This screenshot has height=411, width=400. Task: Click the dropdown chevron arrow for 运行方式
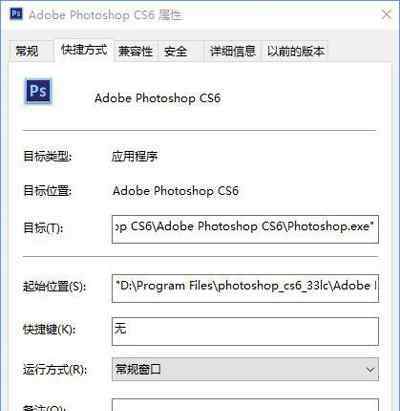click(370, 369)
